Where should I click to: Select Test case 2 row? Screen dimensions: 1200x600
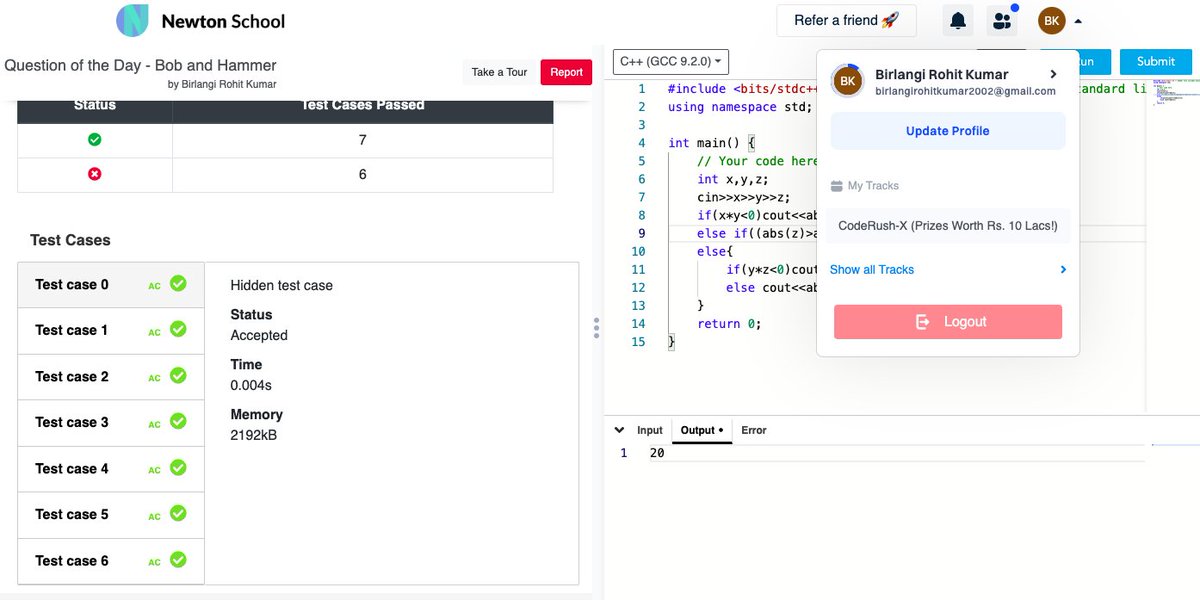[x=111, y=377]
